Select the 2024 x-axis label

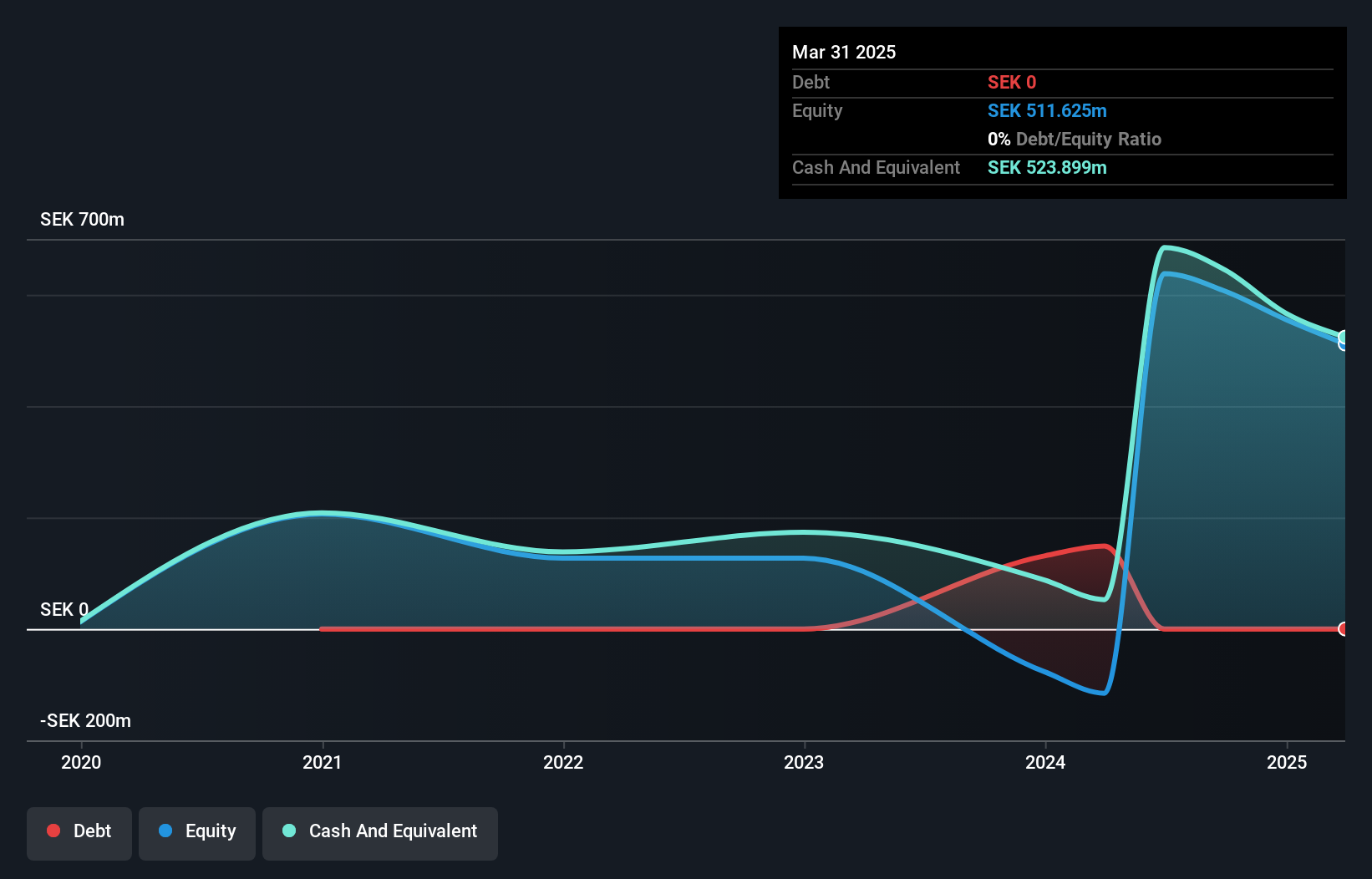point(1045,762)
